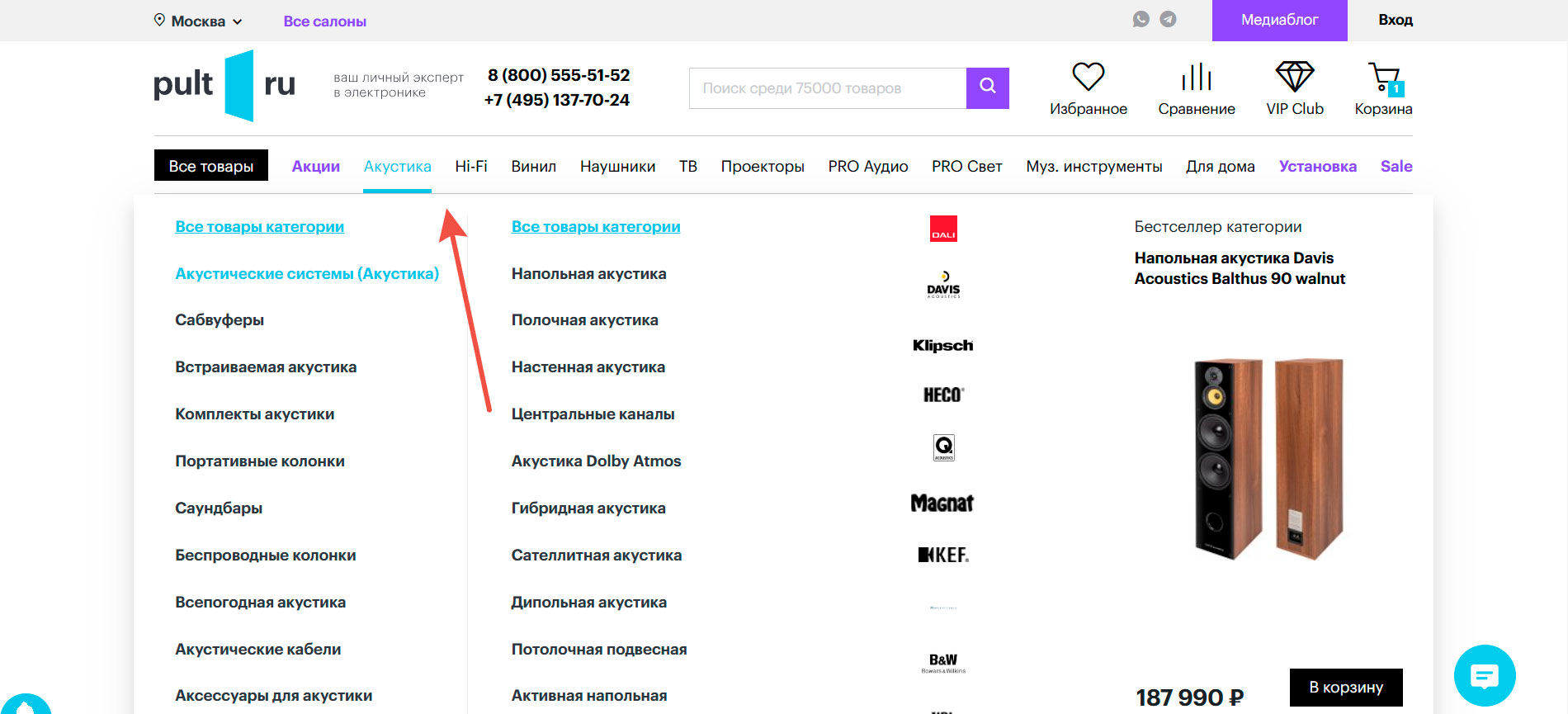Click the magnifier search button

click(988, 88)
